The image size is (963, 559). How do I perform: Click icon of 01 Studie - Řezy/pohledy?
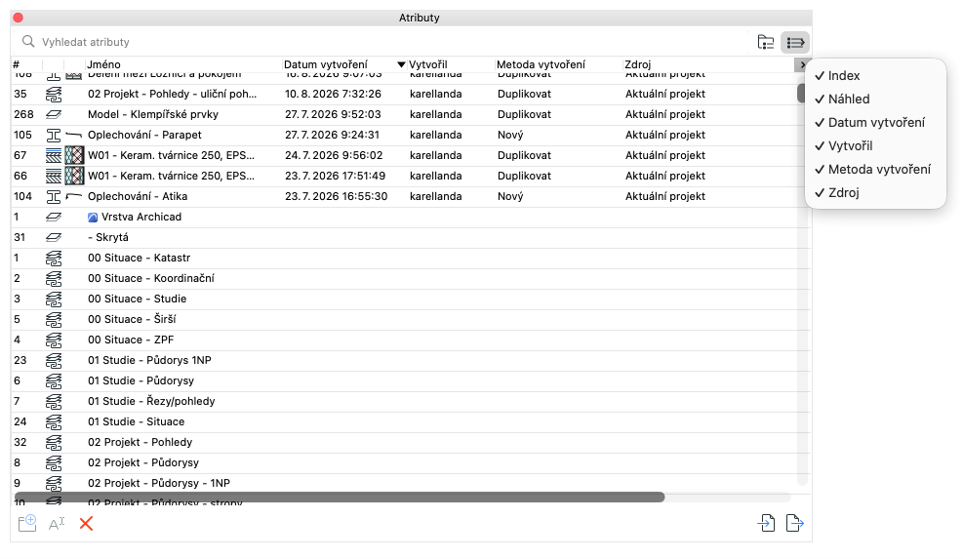coord(54,401)
